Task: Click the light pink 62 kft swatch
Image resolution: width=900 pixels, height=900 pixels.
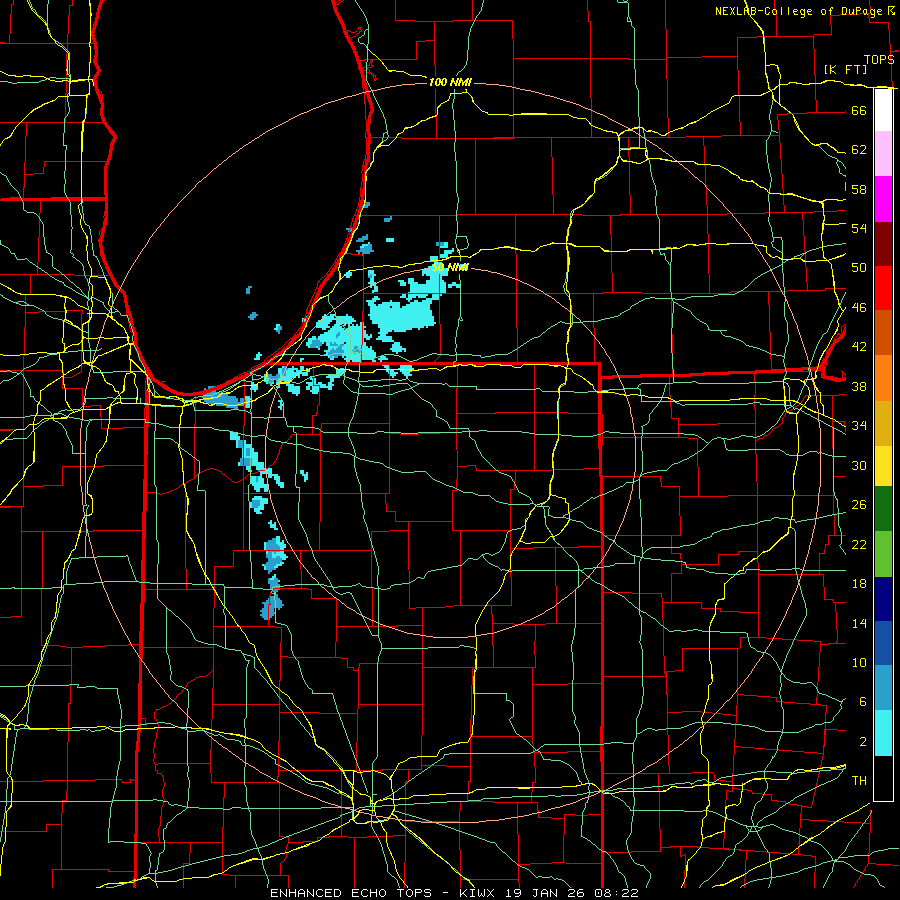Action: tap(883, 154)
